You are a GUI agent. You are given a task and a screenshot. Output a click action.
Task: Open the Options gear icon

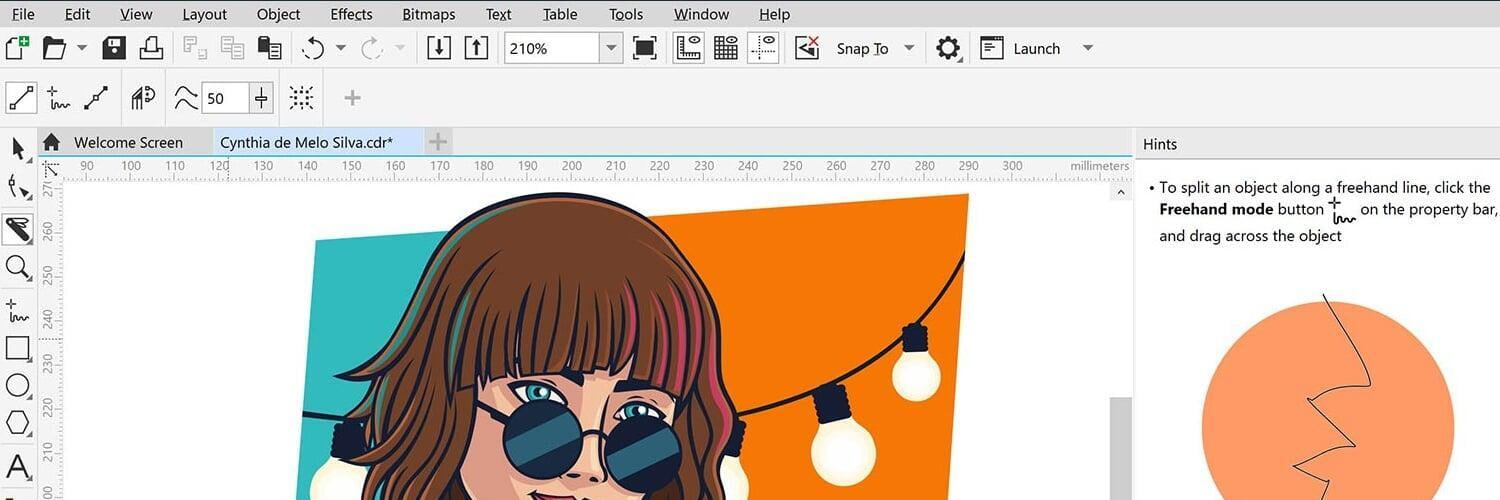tap(947, 48)
